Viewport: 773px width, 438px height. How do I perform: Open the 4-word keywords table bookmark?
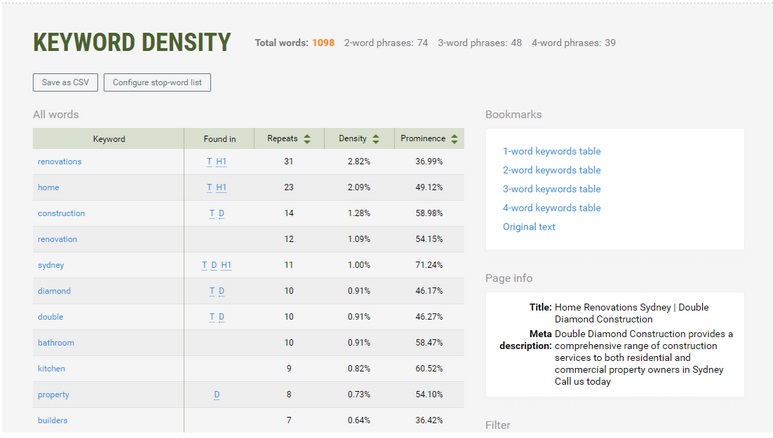click(552, 208)
